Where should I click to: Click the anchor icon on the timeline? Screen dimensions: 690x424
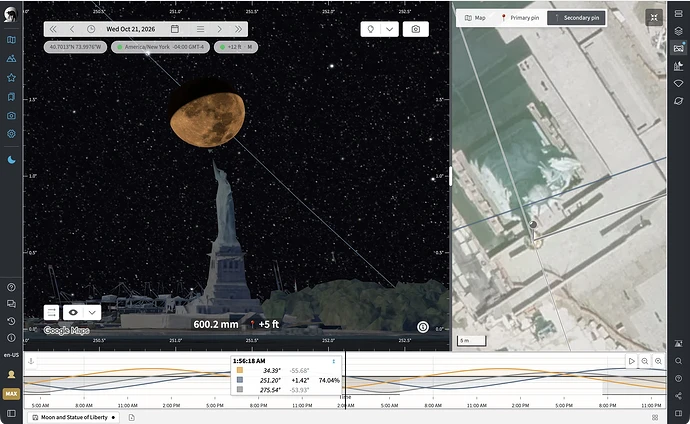coord(31,361)
